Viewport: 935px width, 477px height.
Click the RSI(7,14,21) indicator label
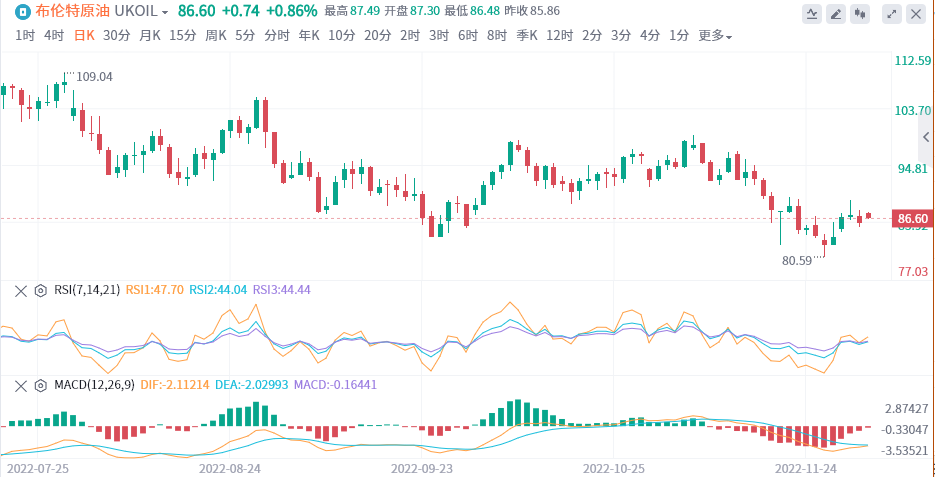(87, 290)
